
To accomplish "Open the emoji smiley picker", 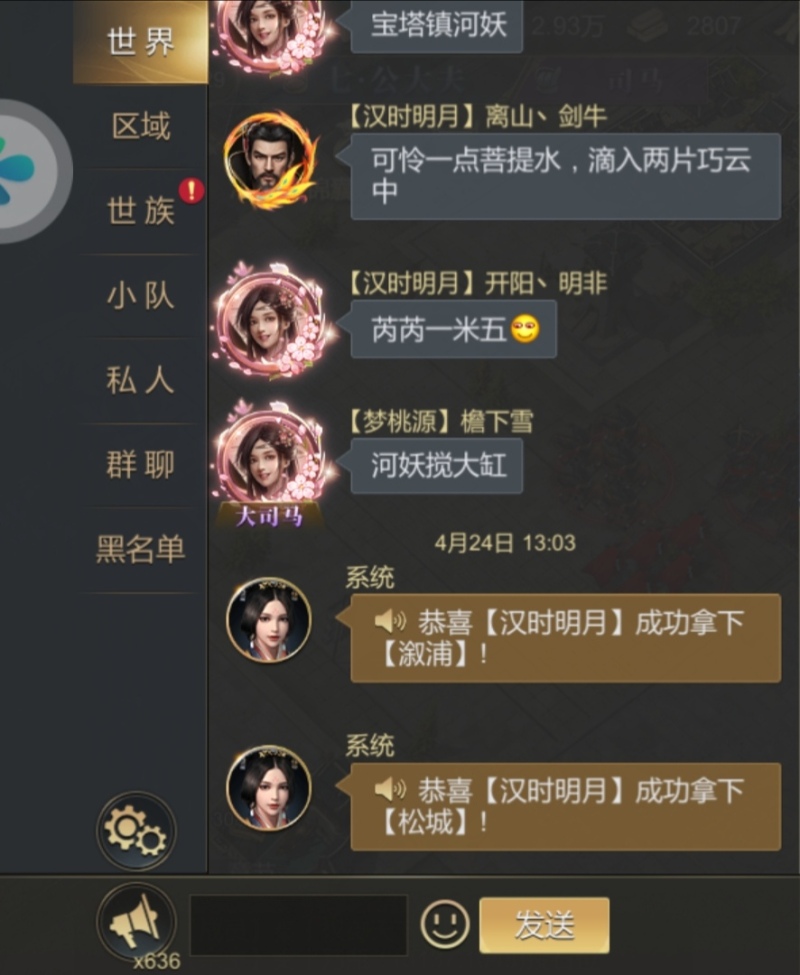I will click(444, 925).
